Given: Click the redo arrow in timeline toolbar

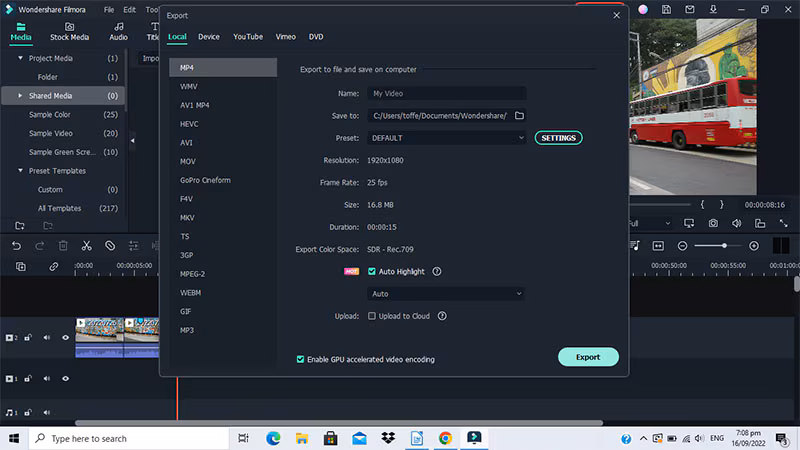Looking at the screenshot, I should tap(40, 246).
